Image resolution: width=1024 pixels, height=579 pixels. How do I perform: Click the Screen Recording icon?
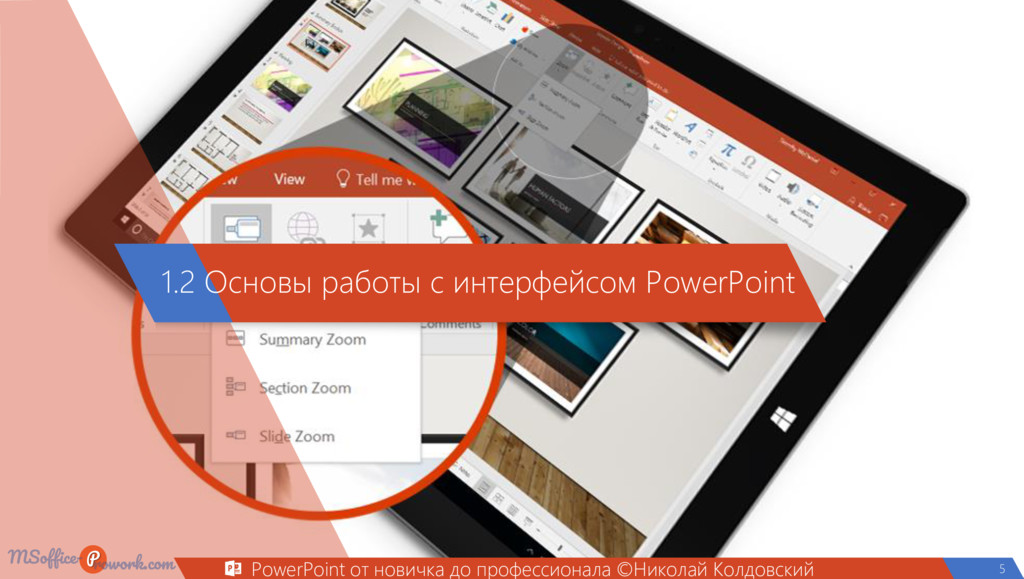pos(813,203)
